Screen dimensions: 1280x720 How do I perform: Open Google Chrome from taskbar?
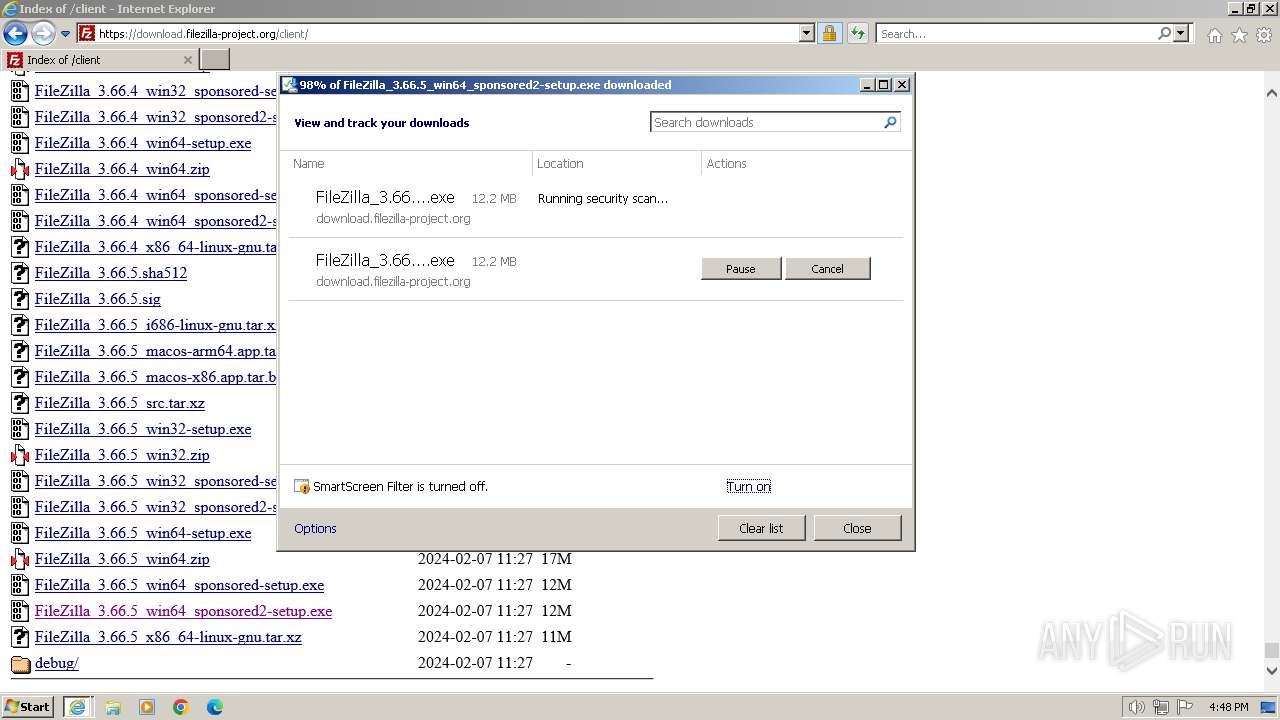tap(181, 706)
